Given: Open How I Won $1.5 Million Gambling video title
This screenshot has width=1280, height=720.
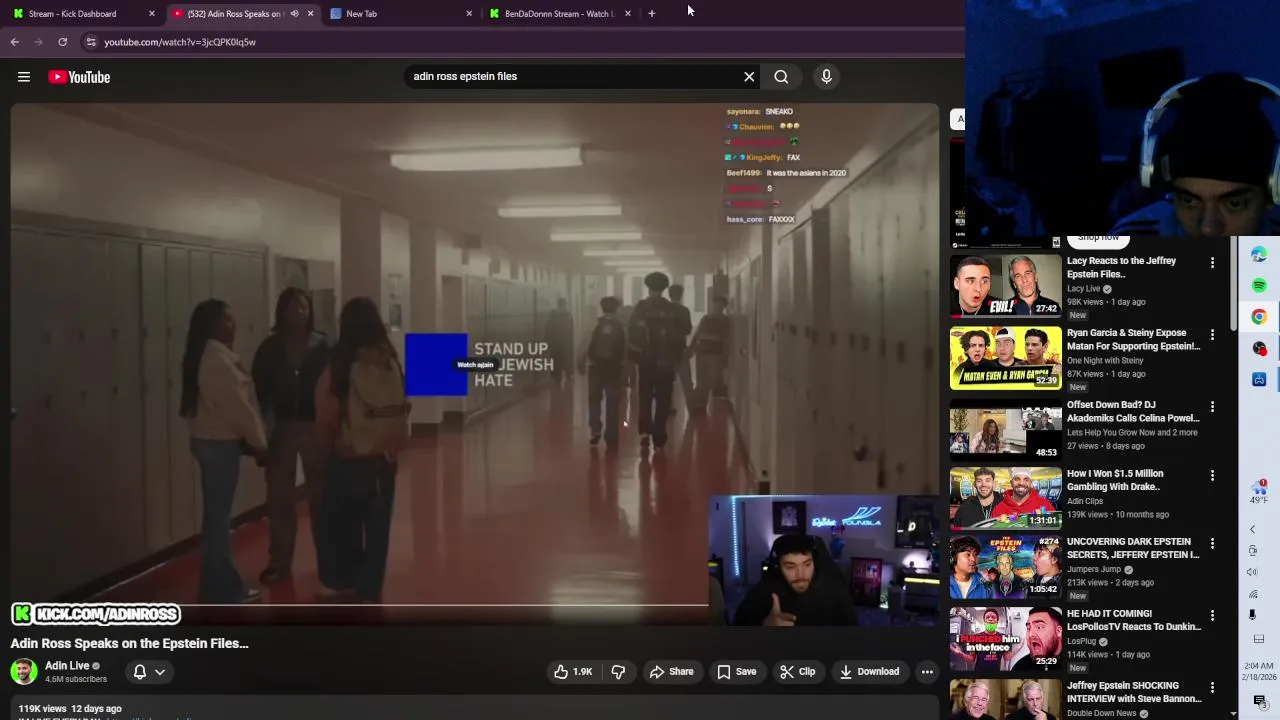Looking at the screenshot, I should coord(1115,480).
